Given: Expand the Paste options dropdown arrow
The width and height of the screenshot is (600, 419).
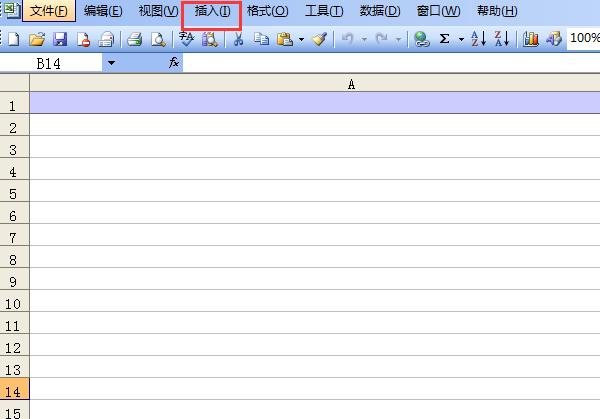Looking at the screenshot, I should (301, 39).
